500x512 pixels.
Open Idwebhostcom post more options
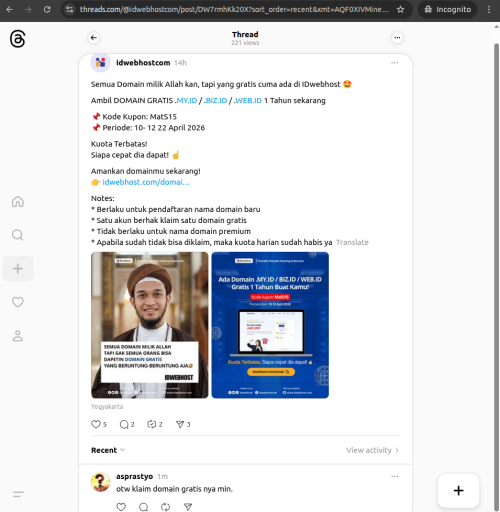pos(395,63)
